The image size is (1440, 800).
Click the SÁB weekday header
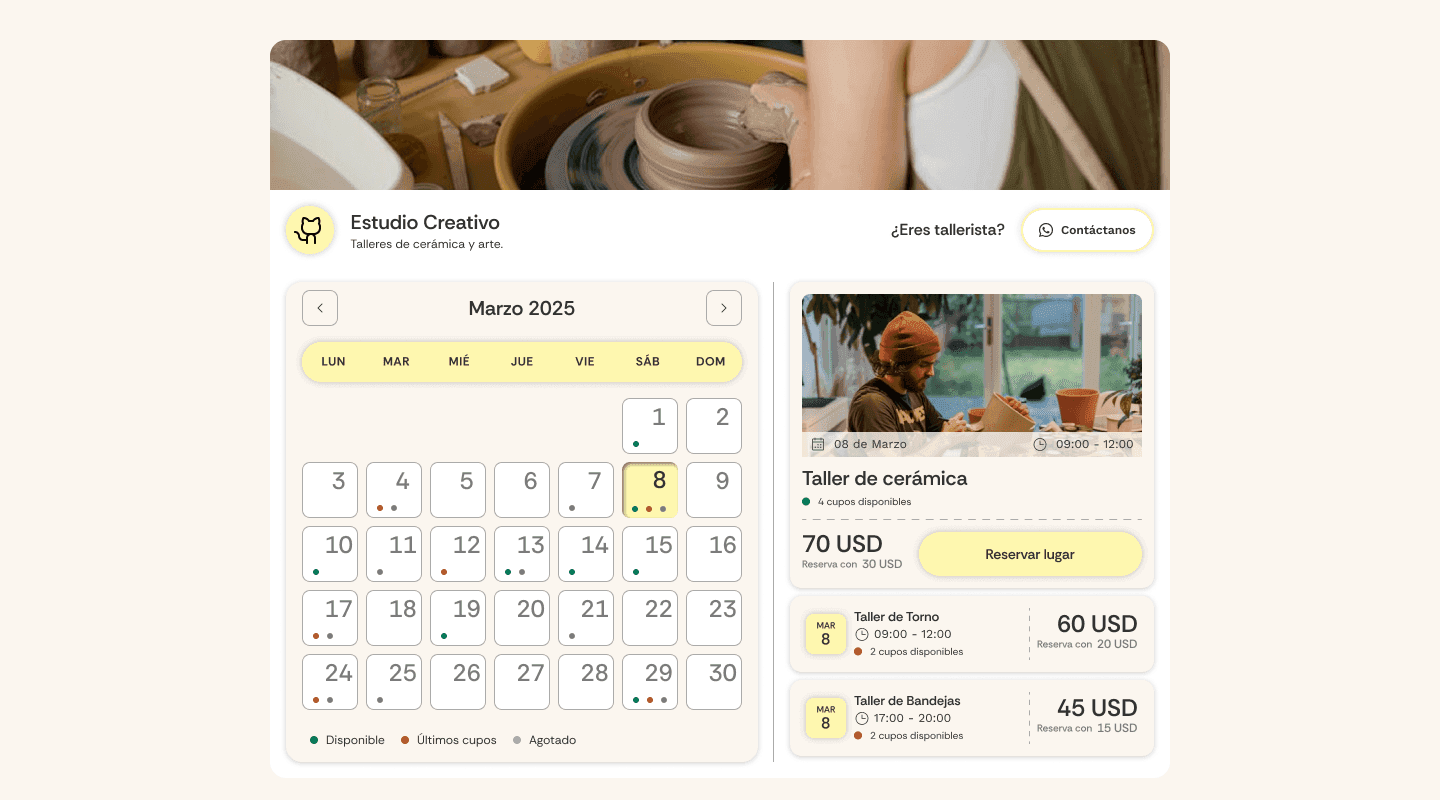(648, 361)
